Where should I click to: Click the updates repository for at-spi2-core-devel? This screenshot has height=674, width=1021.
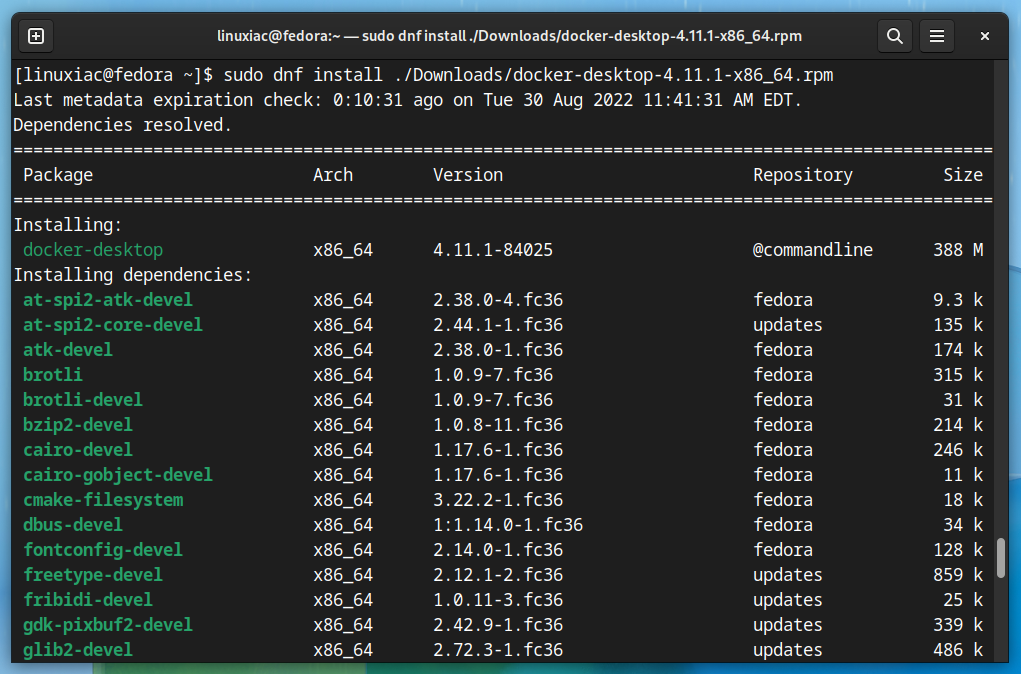click(788, 325)
